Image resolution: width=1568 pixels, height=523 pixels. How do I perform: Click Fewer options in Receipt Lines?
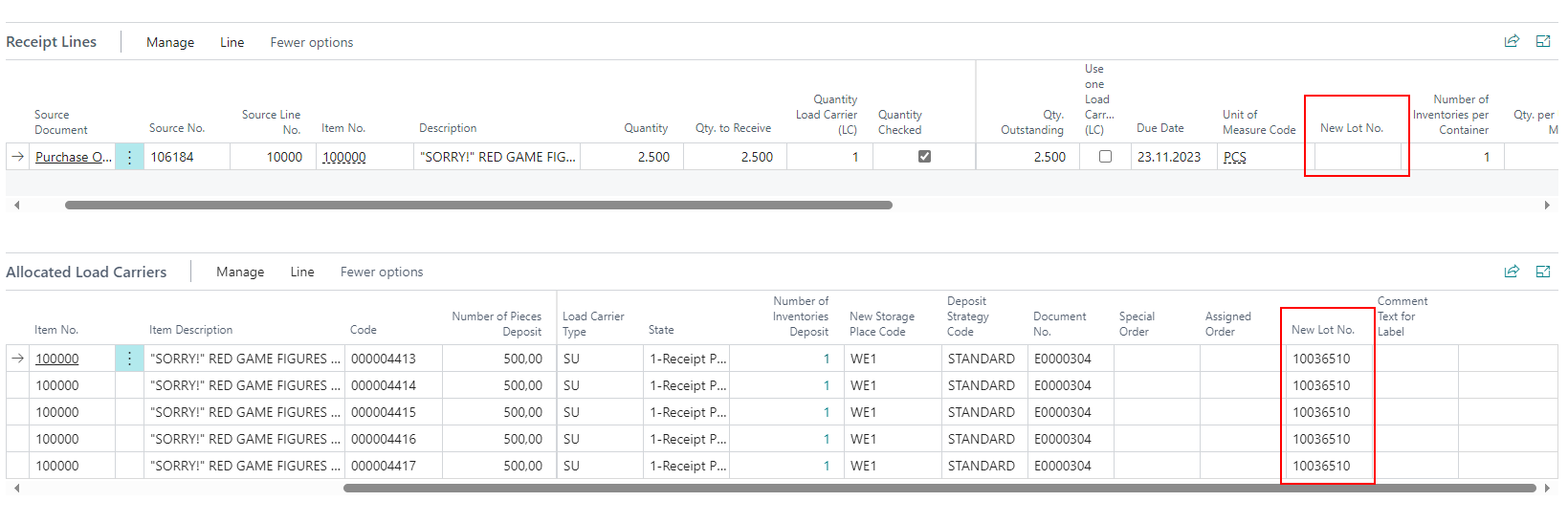(x=312, y=42)
